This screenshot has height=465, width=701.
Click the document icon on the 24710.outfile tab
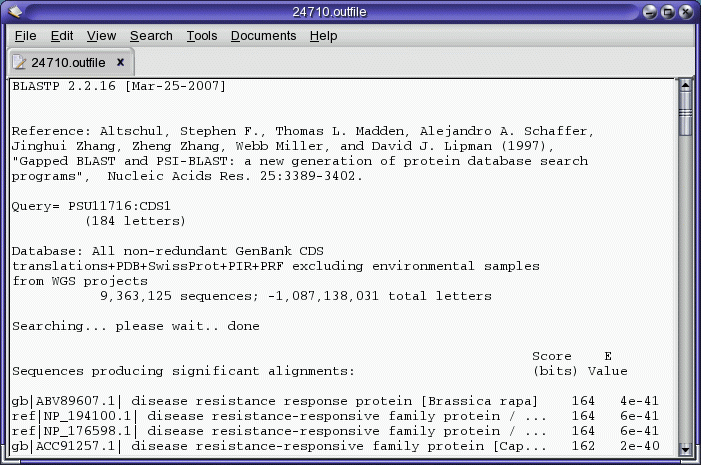click(20, 62)
